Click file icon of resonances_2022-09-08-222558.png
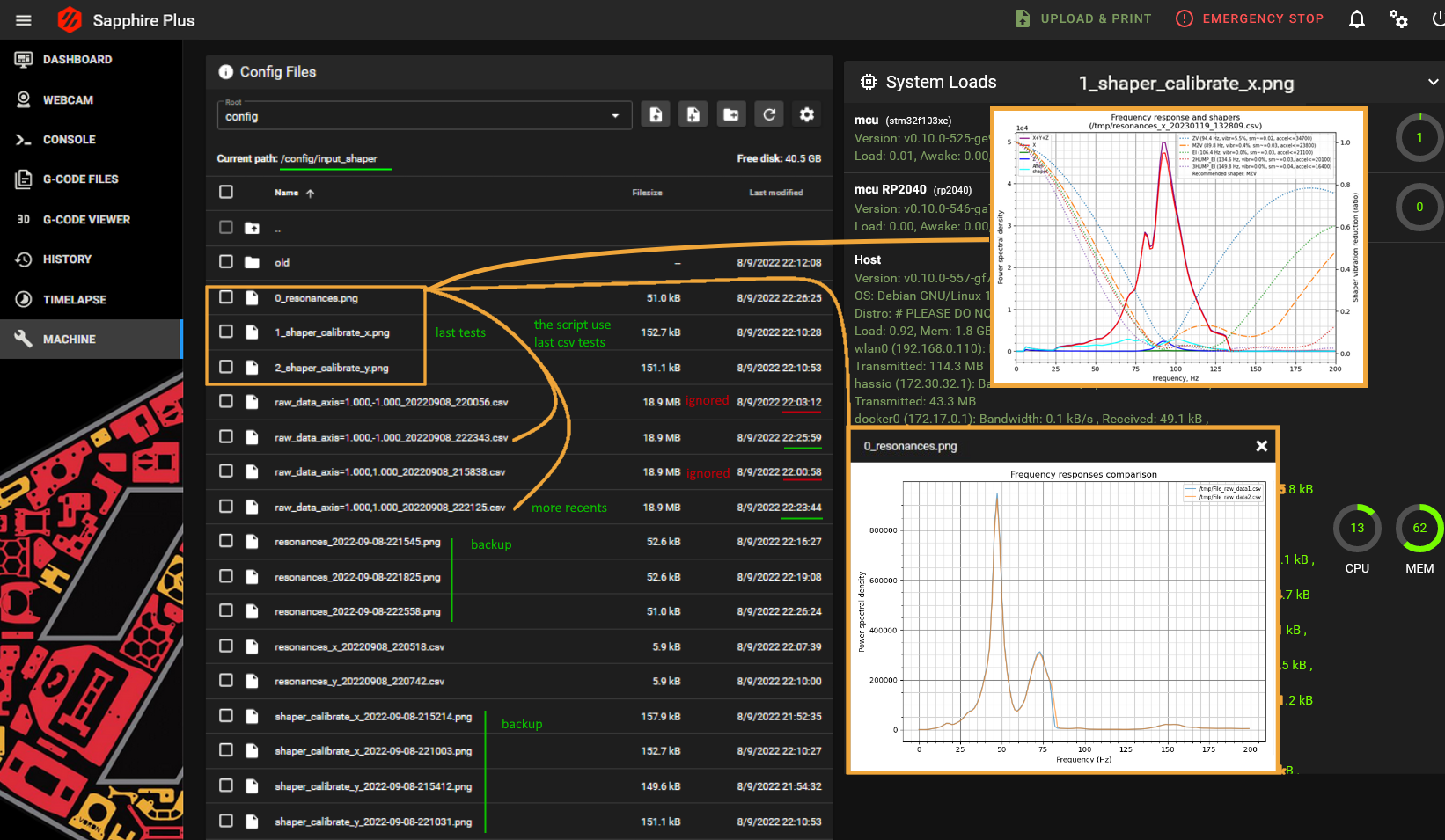The height and width of the screenshot is (840, 1445). (252, 610)
